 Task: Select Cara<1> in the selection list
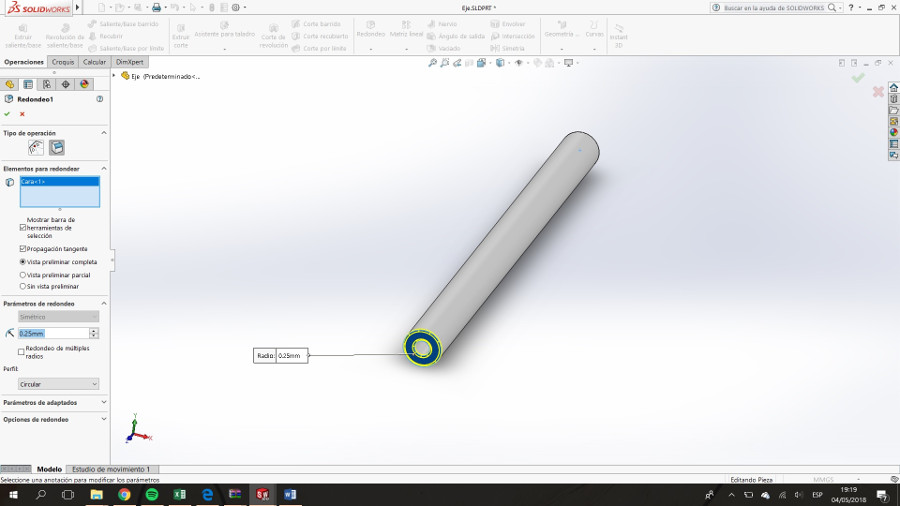pyautogui.click(x=60, y=181)
